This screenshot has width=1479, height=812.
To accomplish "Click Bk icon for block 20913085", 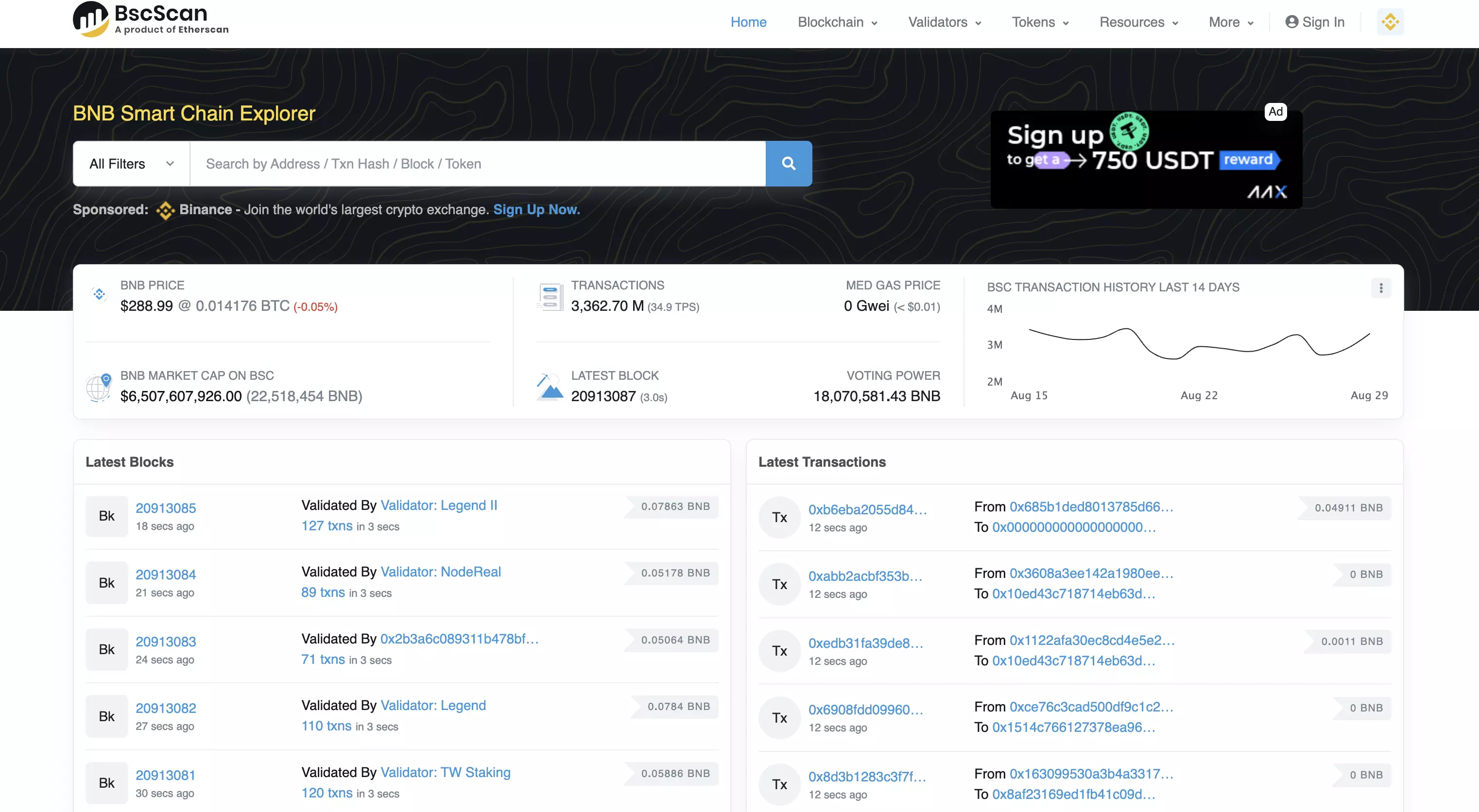I will point(107,516).
